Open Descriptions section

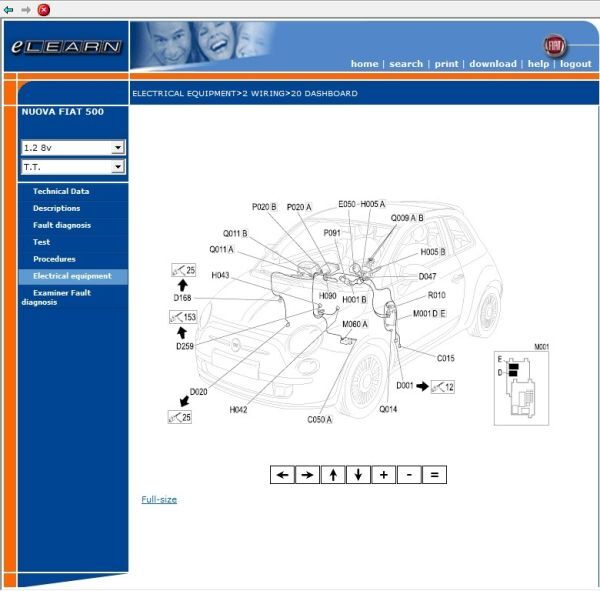click(56, 208)
